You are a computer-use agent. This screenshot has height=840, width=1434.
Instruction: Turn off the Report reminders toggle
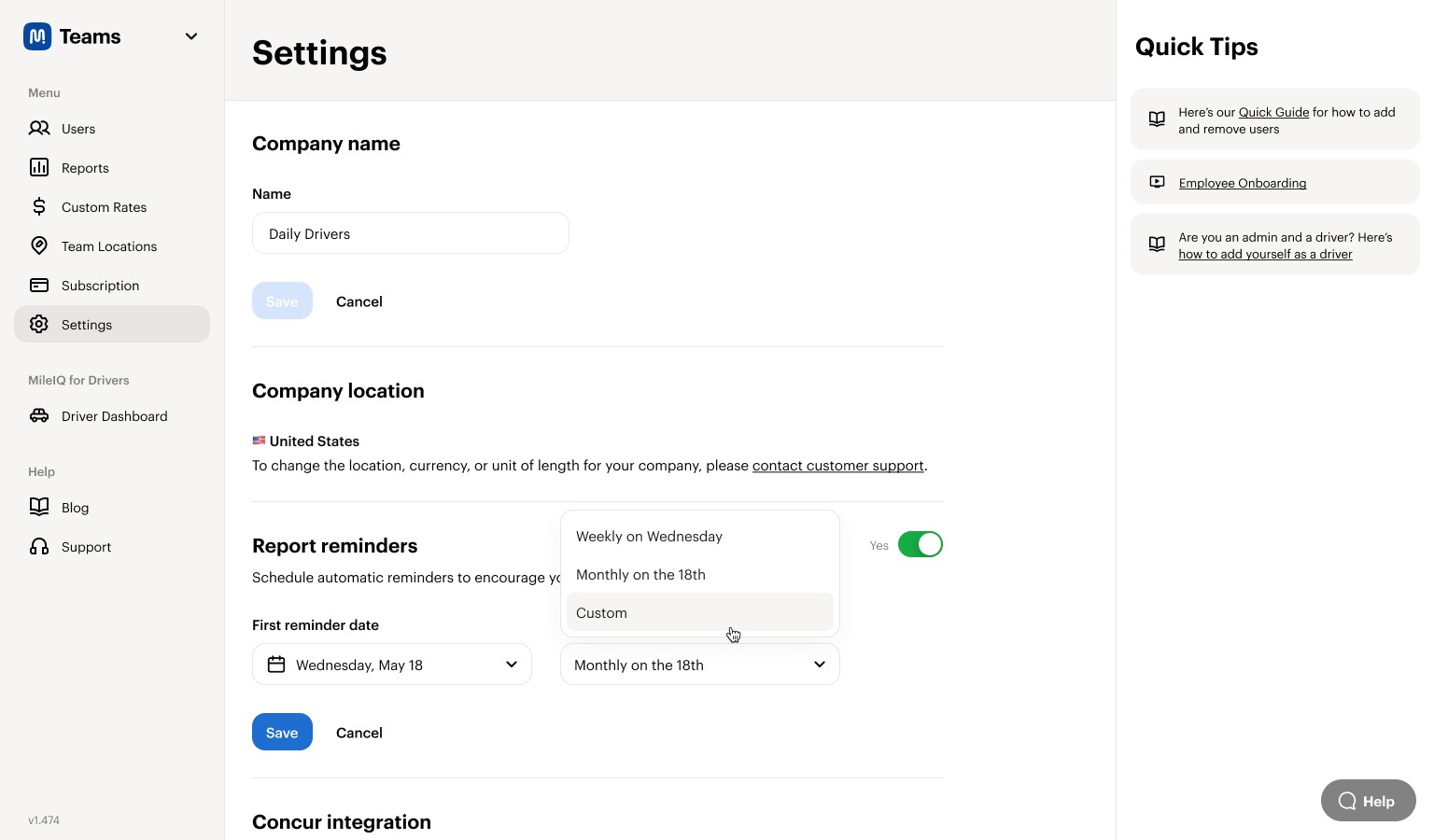click(920, 544)
